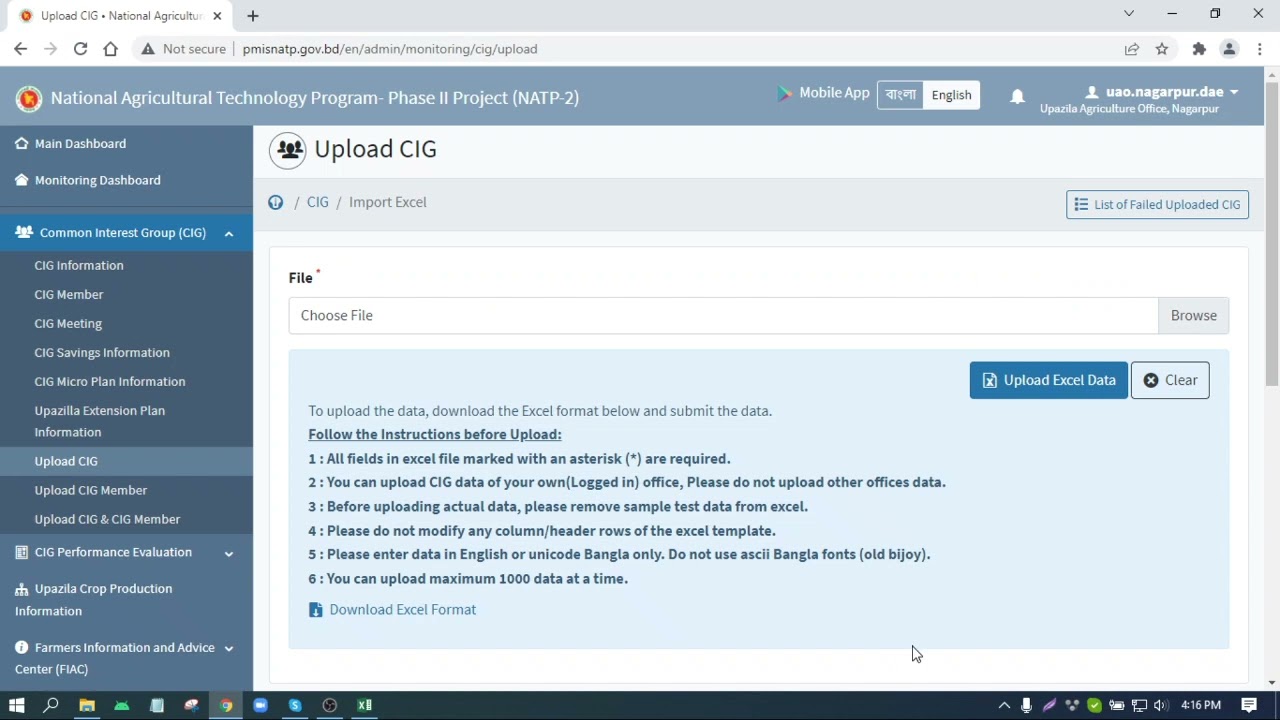This screenshot has height=720, width=1280.
Task: Open Chrome profile avatar
Action: click(x=1229, y=49)
